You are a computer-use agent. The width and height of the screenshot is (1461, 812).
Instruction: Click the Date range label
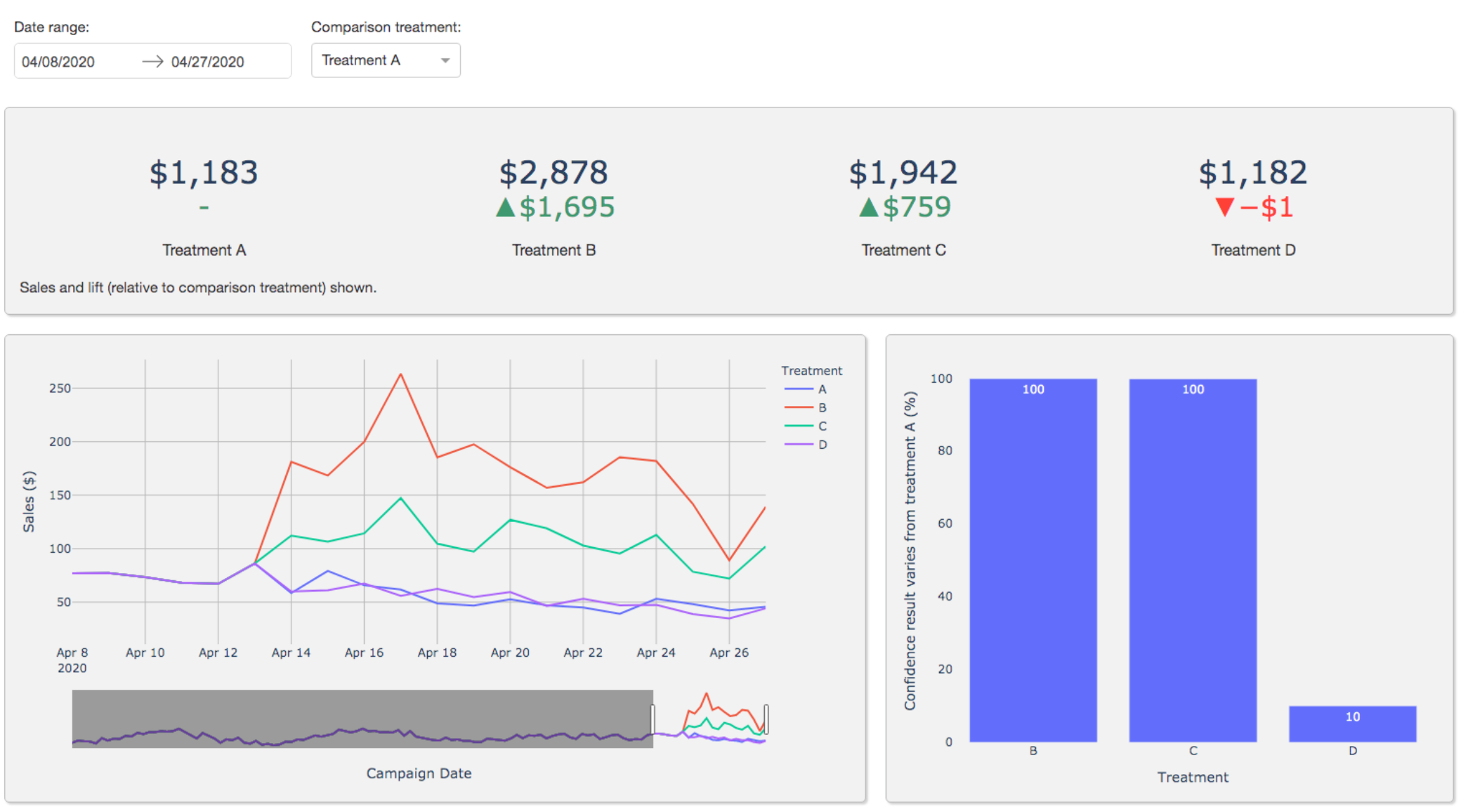click(x=52, y=27)
